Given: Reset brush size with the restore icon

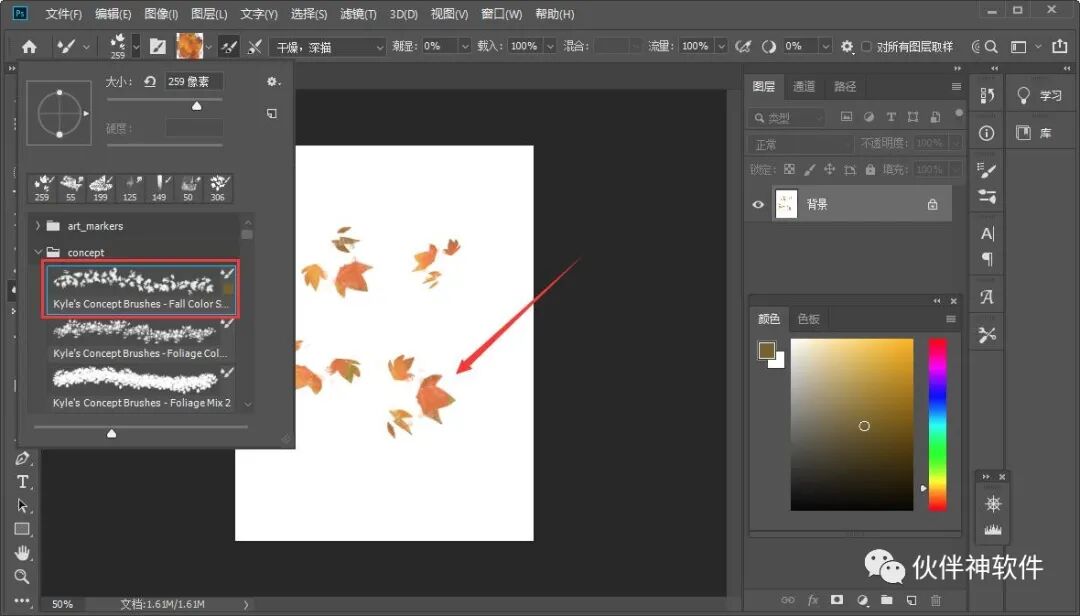Looking at the screenshot, I should [x=149, y=81].
